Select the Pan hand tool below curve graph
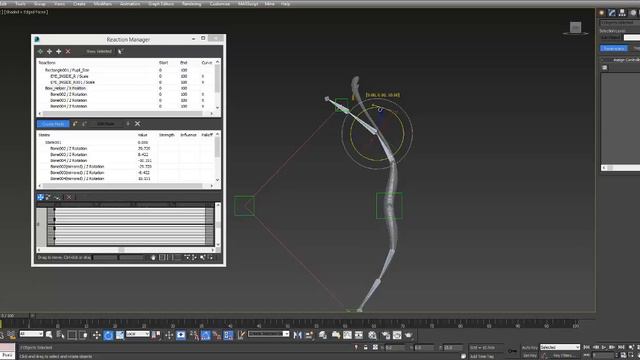640x360 pixels. (153, 257)
